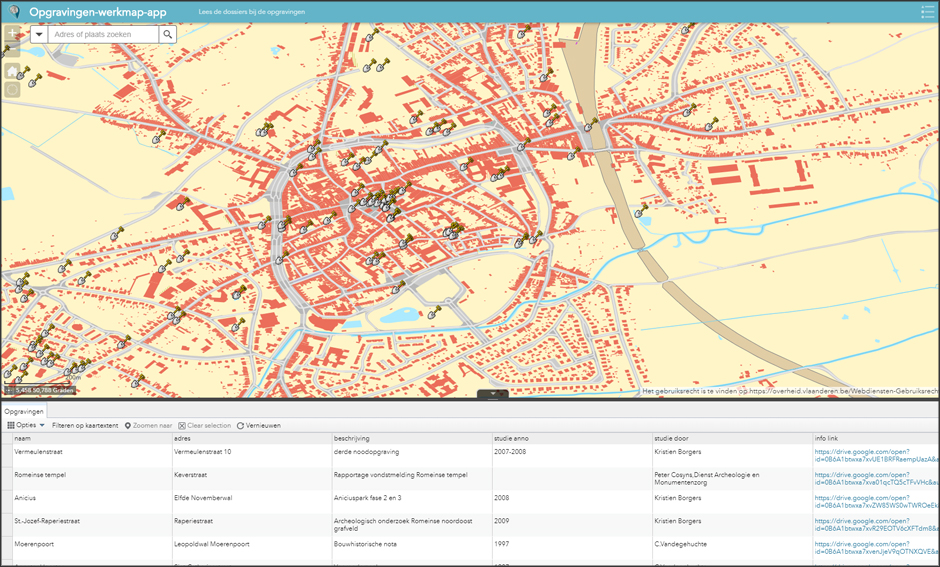Click the magnifier search icon
This screenshot has height=567, width=940.
(168, 34)
